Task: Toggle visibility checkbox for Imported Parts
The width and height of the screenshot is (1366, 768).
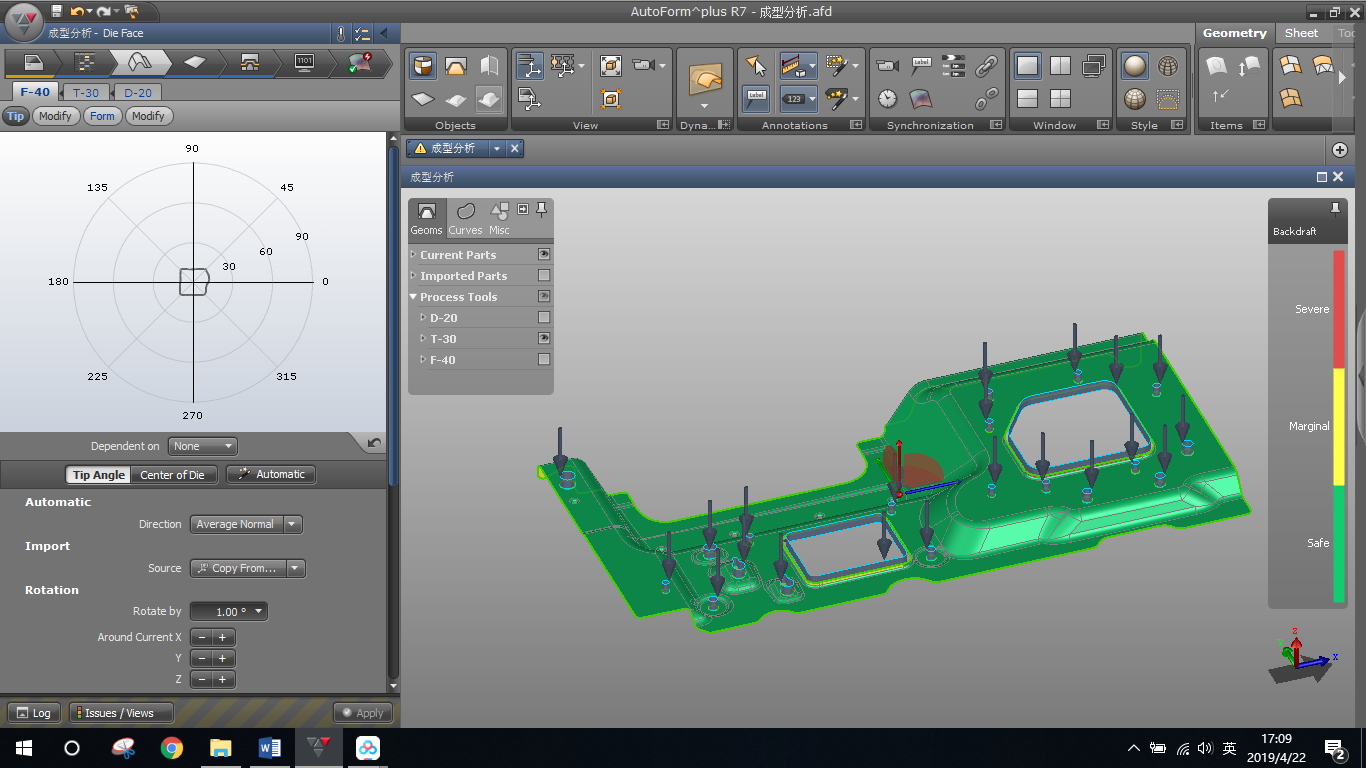Action: [544, 276]
